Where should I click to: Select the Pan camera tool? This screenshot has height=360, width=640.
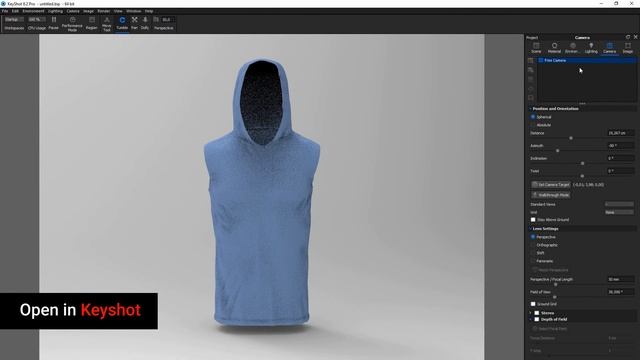coord(134,20)
